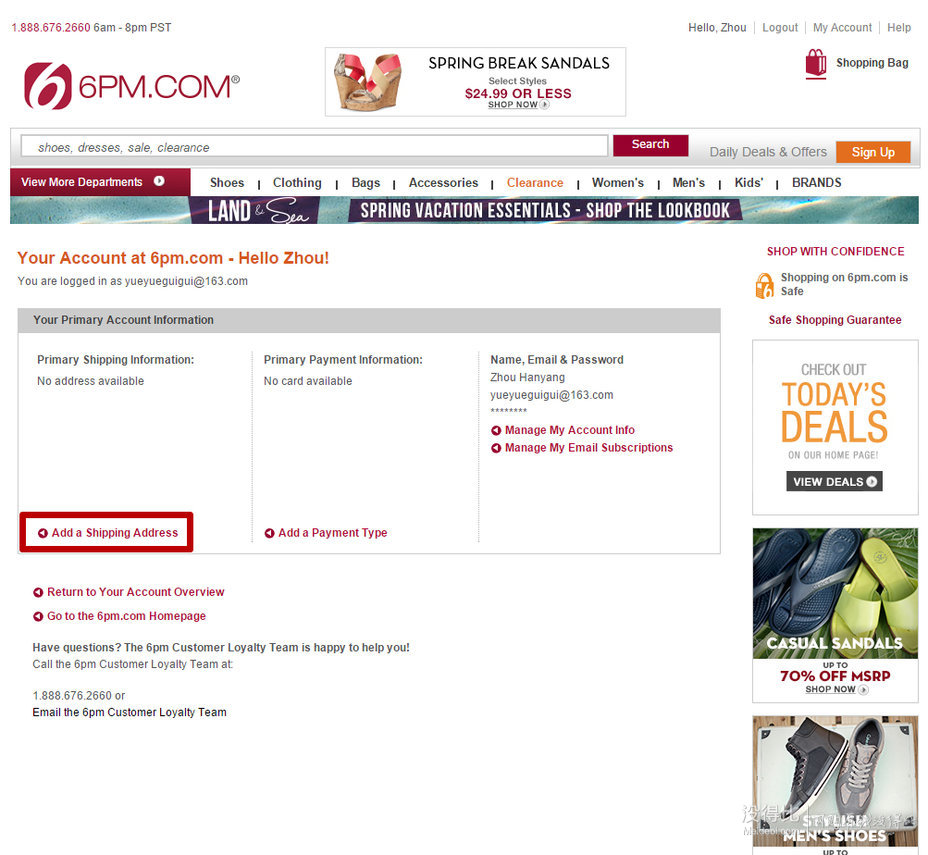Open the Bags menu

click(366, 183)
